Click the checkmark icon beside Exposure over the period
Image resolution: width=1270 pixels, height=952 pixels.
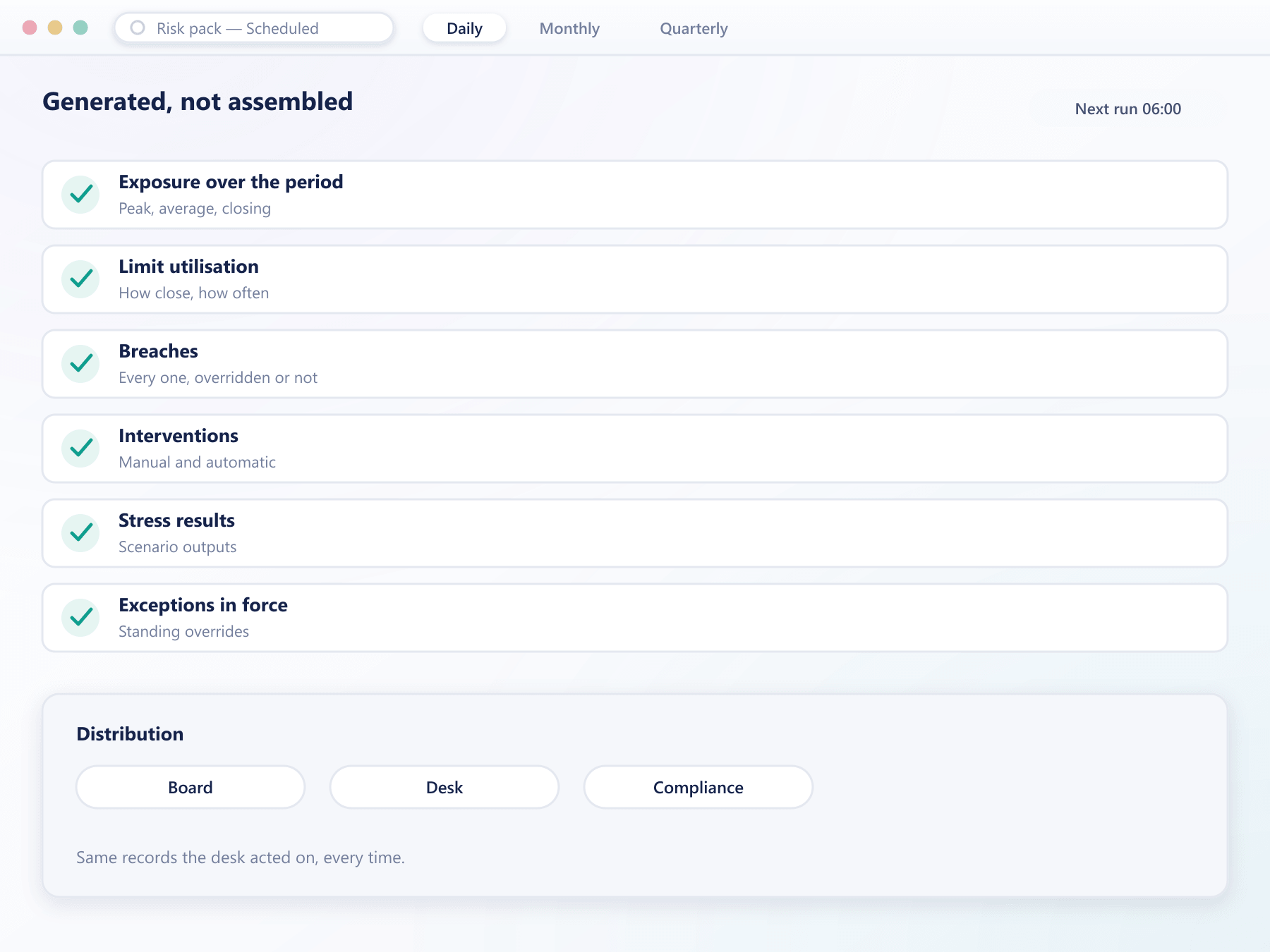point(81,195)
